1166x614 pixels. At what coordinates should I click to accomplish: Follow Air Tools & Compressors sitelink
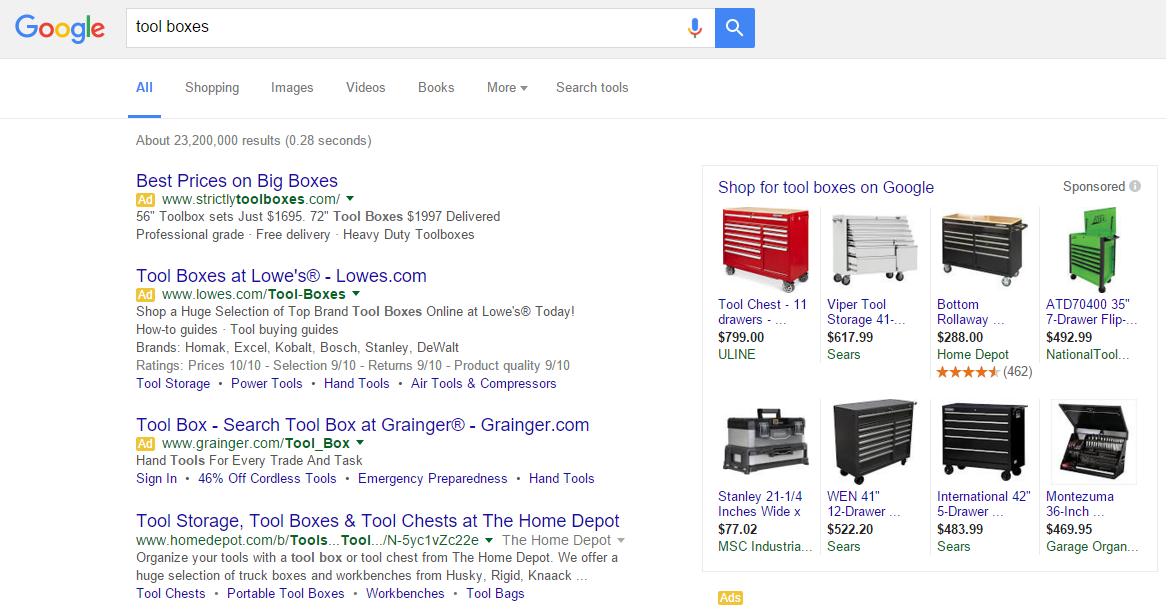483,384
